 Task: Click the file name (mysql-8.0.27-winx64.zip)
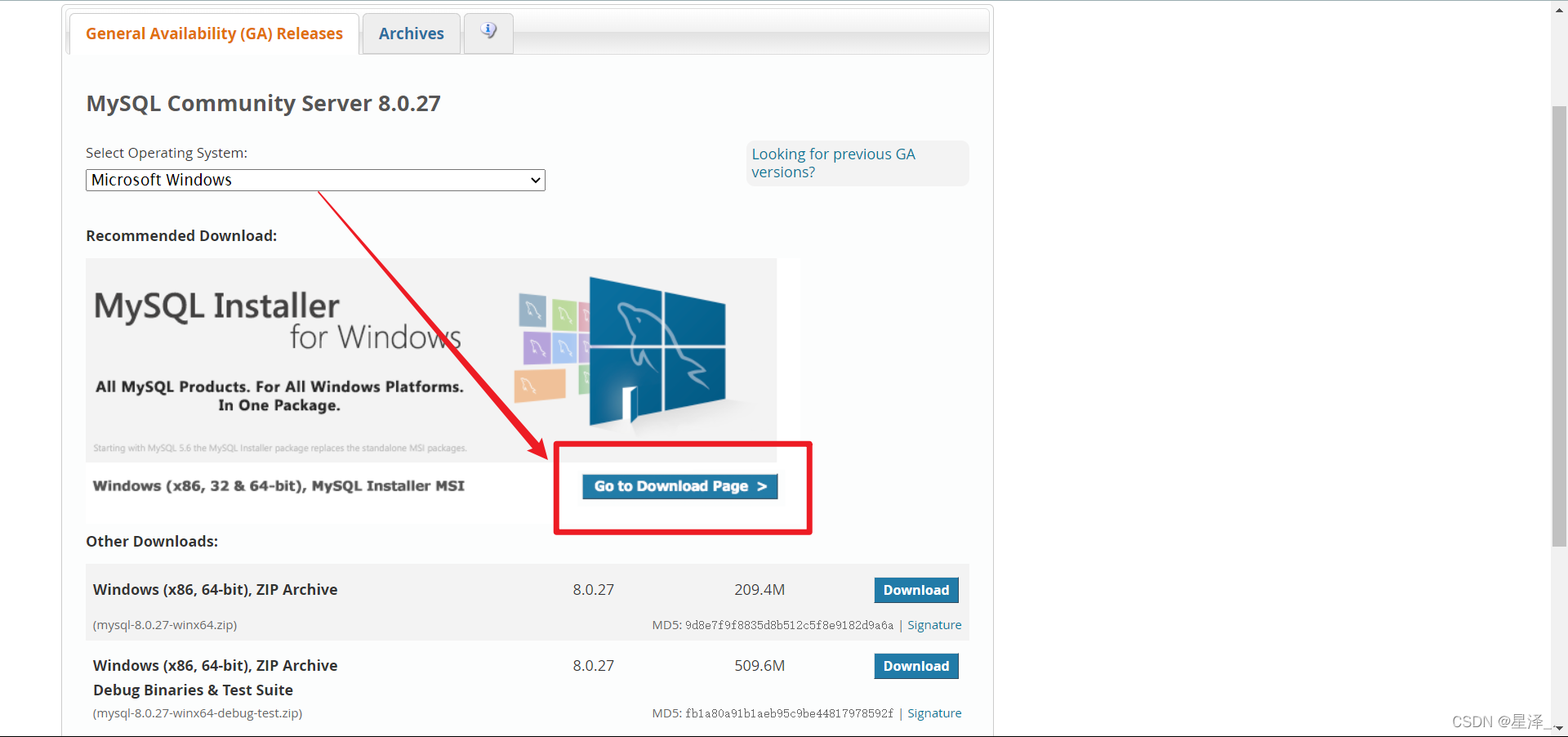(165, 625)
